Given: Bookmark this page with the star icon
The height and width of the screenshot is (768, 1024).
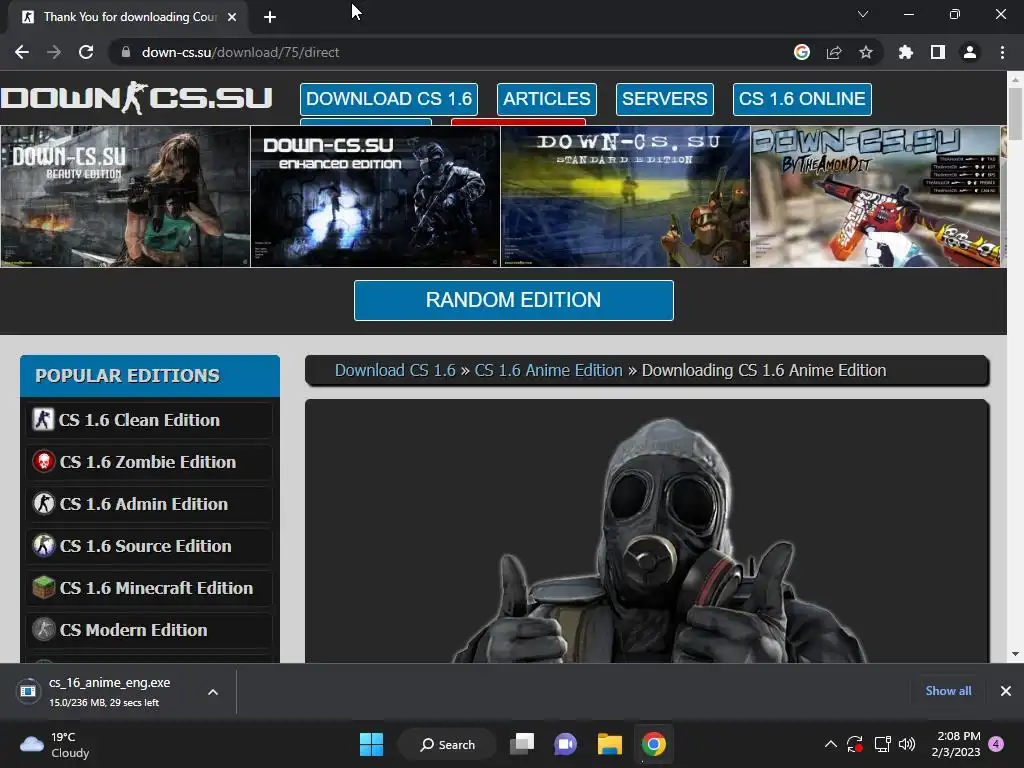Looking at the screenshot, I should pyautogui.click(x=866, y=52).
